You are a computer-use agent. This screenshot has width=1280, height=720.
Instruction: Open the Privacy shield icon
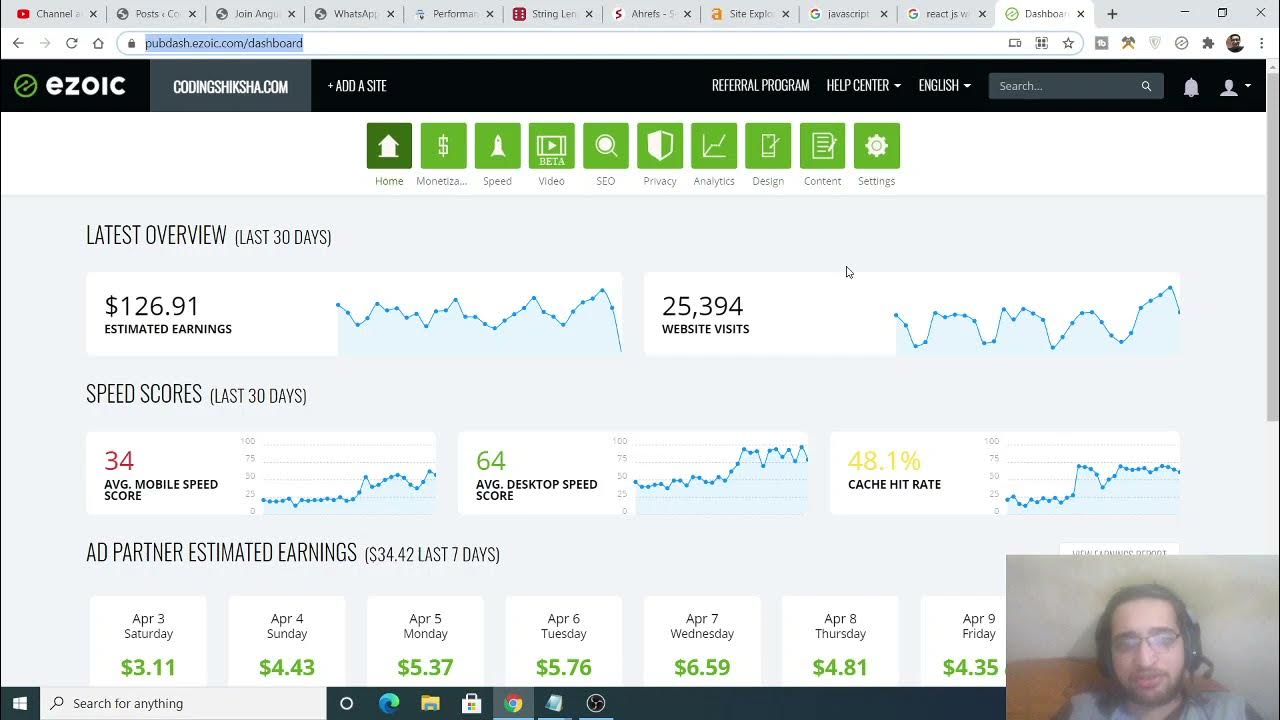coord(660,146)
